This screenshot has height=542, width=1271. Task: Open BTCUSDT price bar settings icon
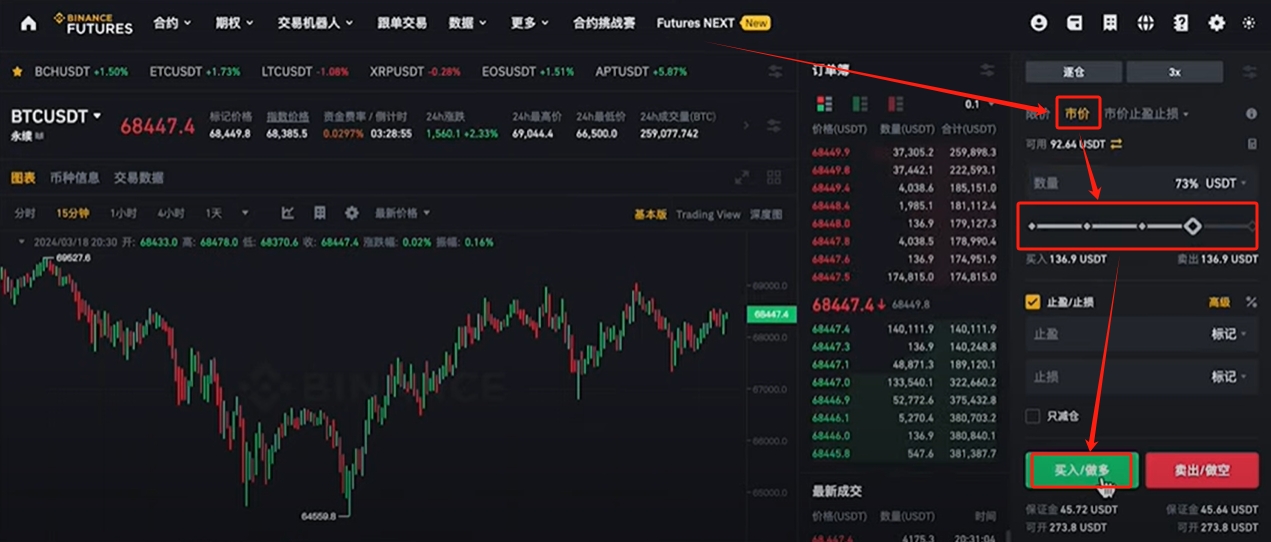pyautogui.click(x=774, y=125)
